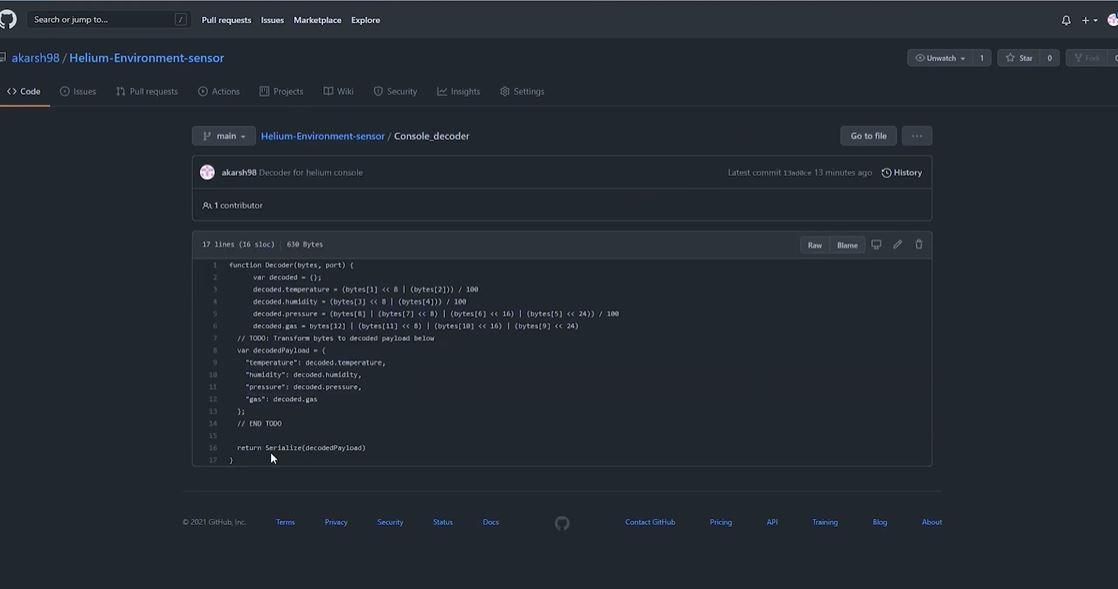Open the API footer link
The image size is (1118, 589).
coord(771,522)
